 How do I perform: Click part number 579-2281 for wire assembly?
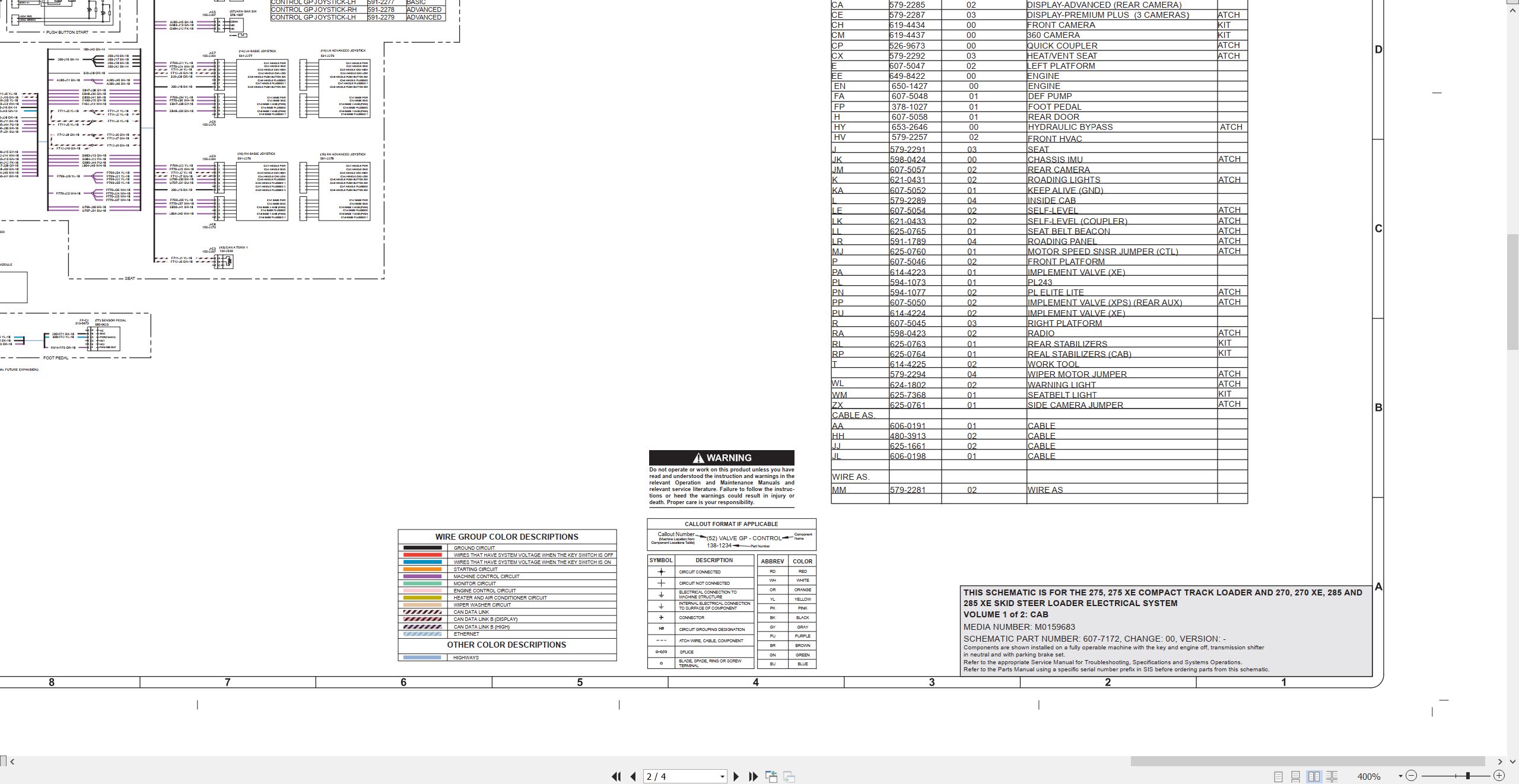(908, 490)
